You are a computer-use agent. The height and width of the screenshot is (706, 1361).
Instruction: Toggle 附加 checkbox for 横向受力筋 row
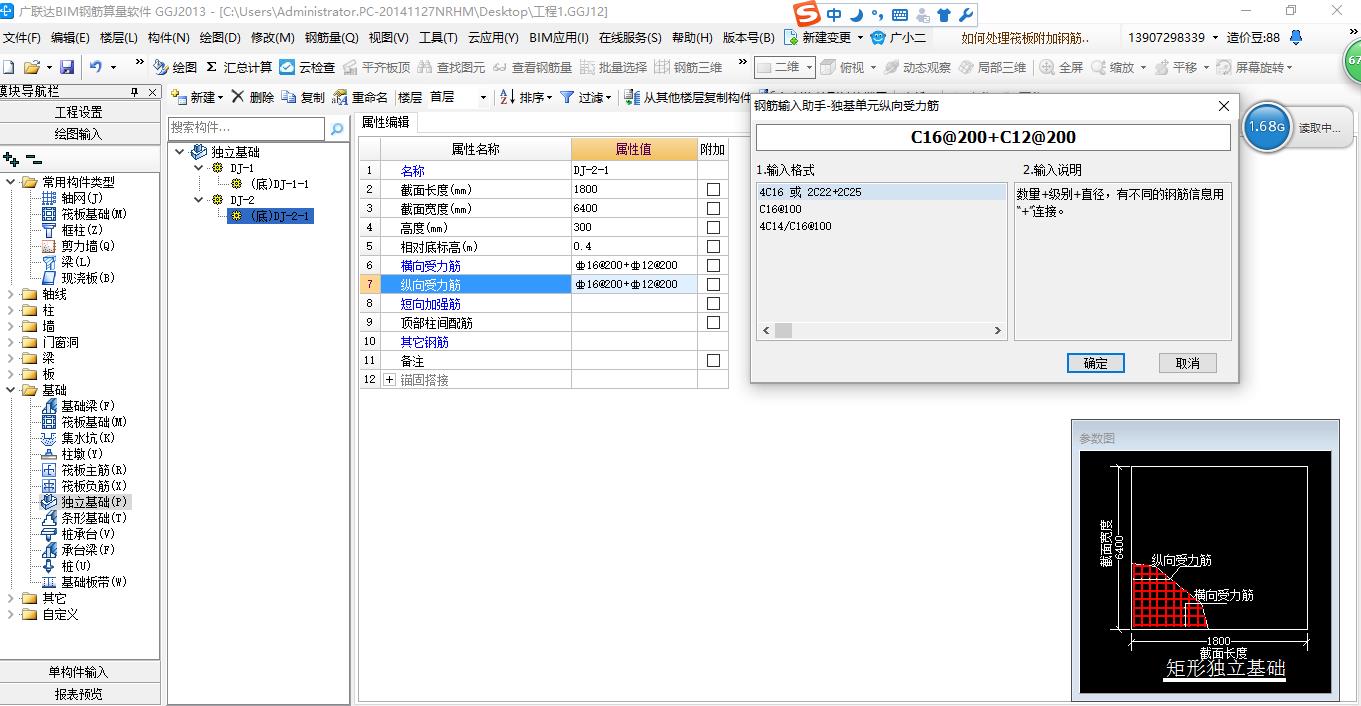[x=713, y=265]
